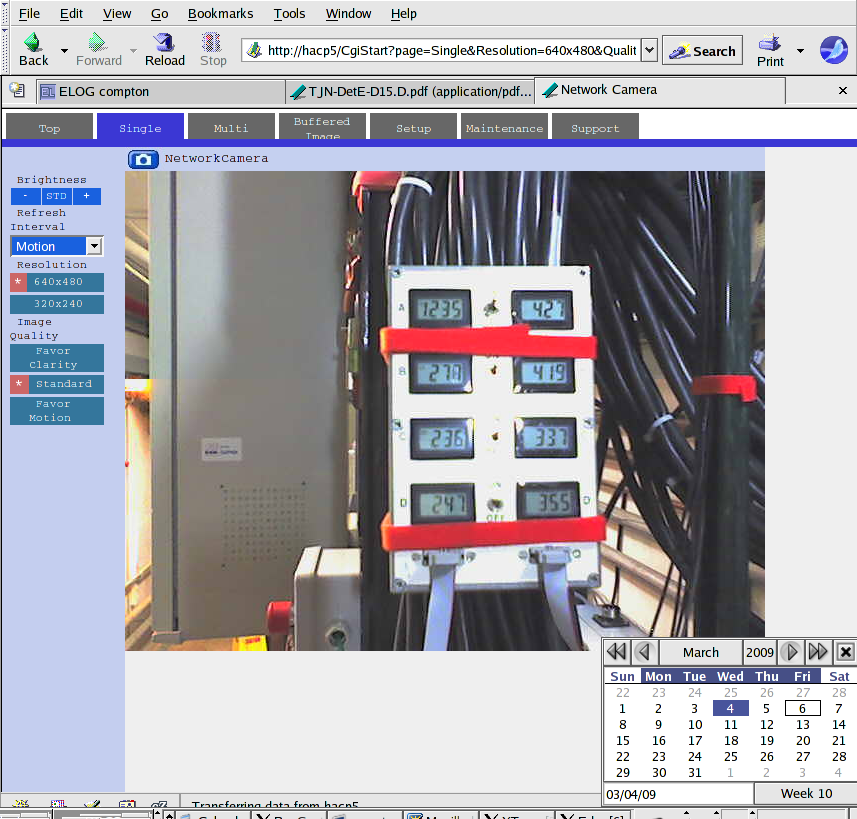Click the Mozilla throbber logo icon
The height and width of the screenshot is (819, 857).
(x=834, y=50)
